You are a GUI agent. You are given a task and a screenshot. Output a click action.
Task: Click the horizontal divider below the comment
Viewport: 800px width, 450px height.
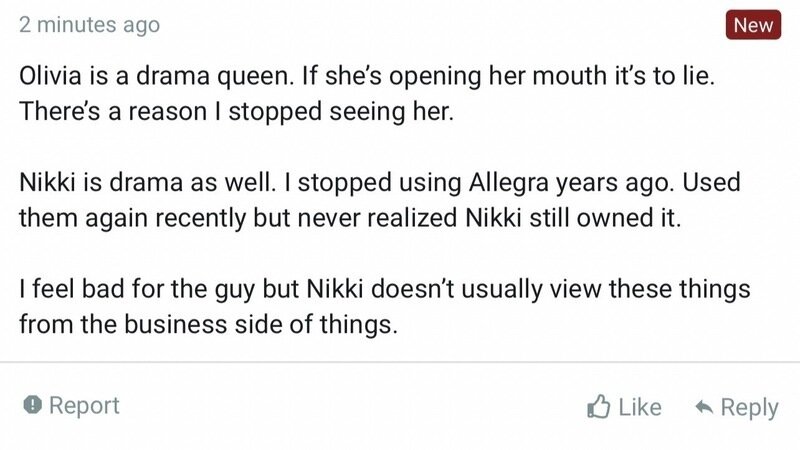(x=400, y=362)
